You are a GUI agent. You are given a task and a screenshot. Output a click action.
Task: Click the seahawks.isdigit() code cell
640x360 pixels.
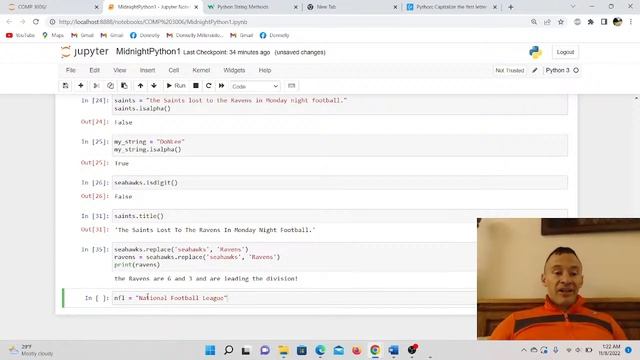[340, 182]
